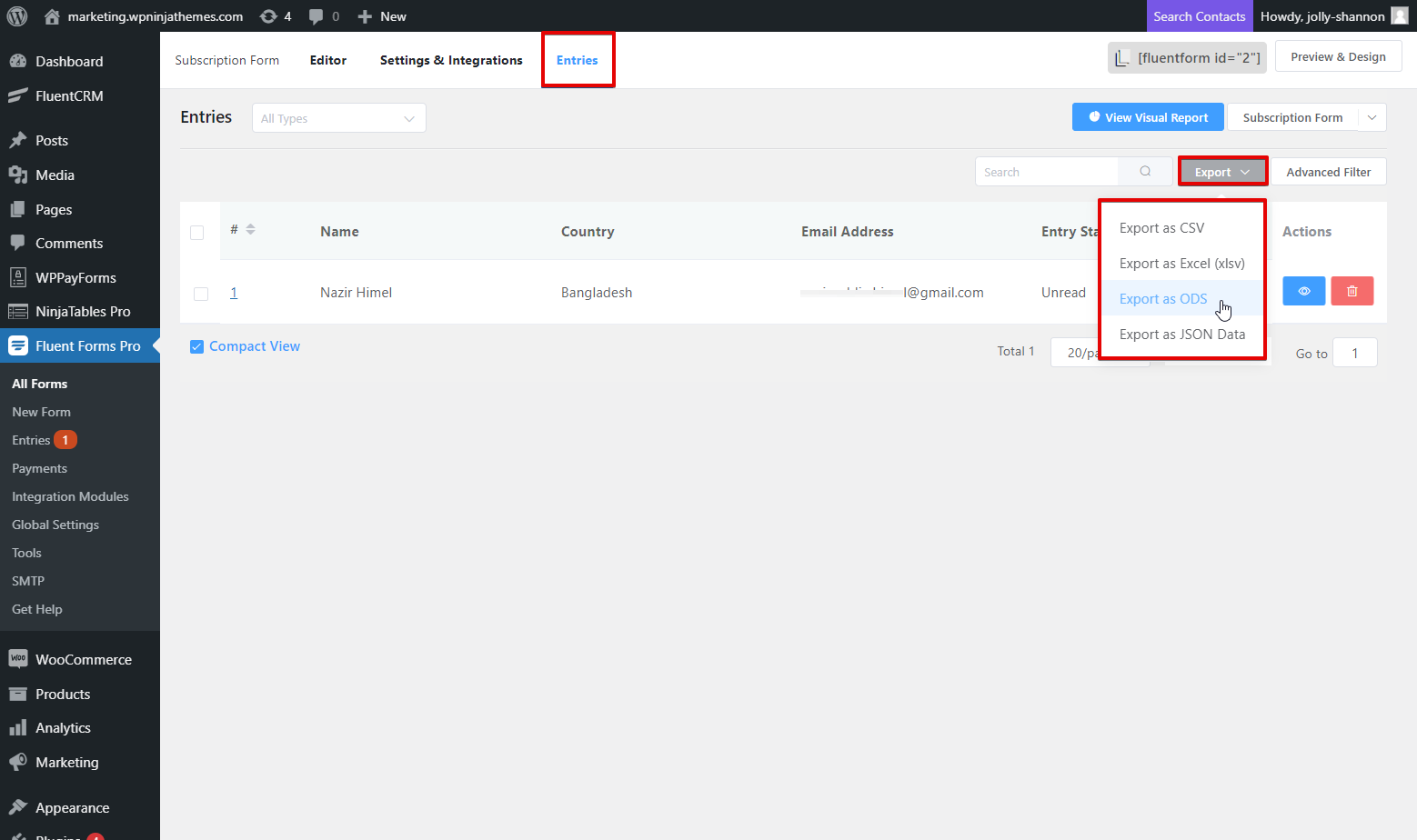1417x840 pixels.
Task: Click the Go to page input
Action: click(1354, 353)
